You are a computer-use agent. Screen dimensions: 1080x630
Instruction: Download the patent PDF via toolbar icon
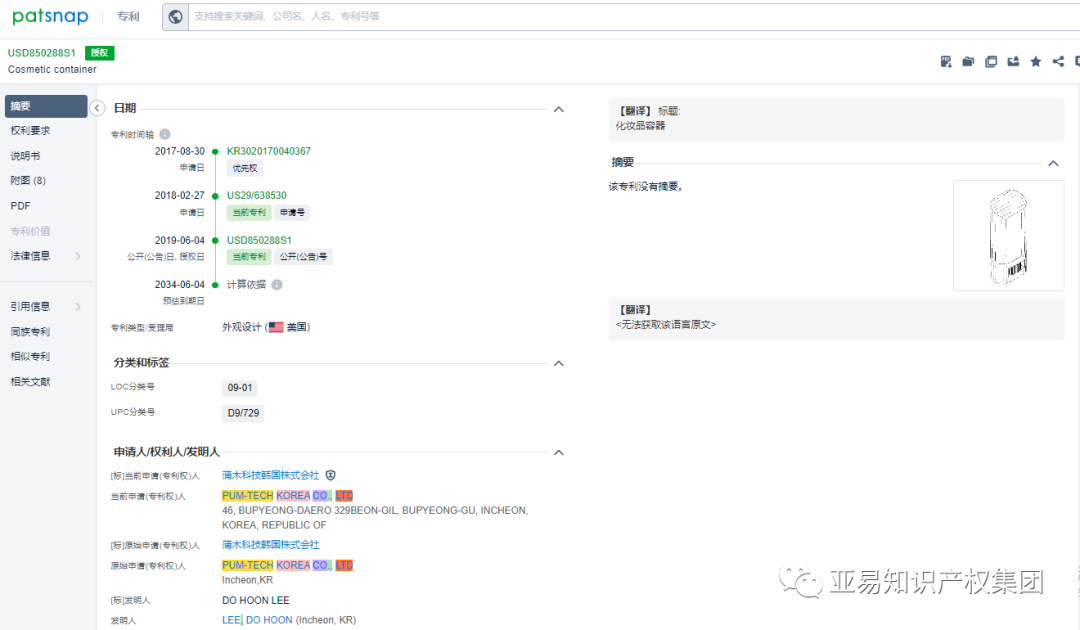pos(946,62)
